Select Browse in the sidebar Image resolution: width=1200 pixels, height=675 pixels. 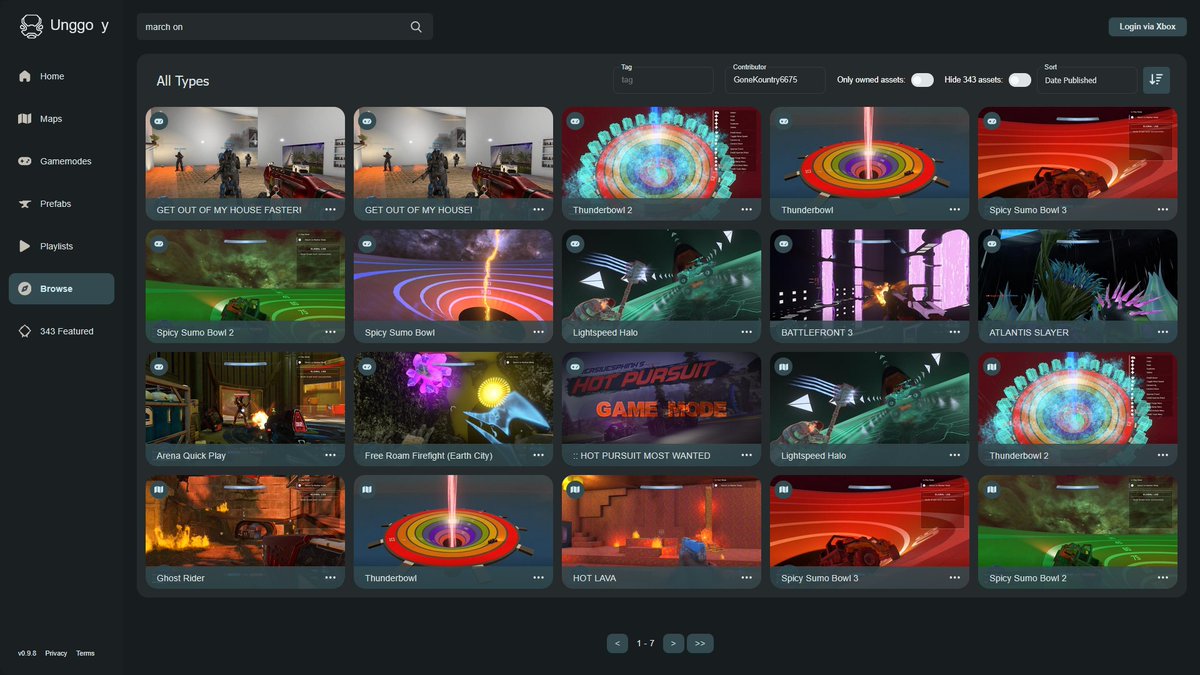61,289
